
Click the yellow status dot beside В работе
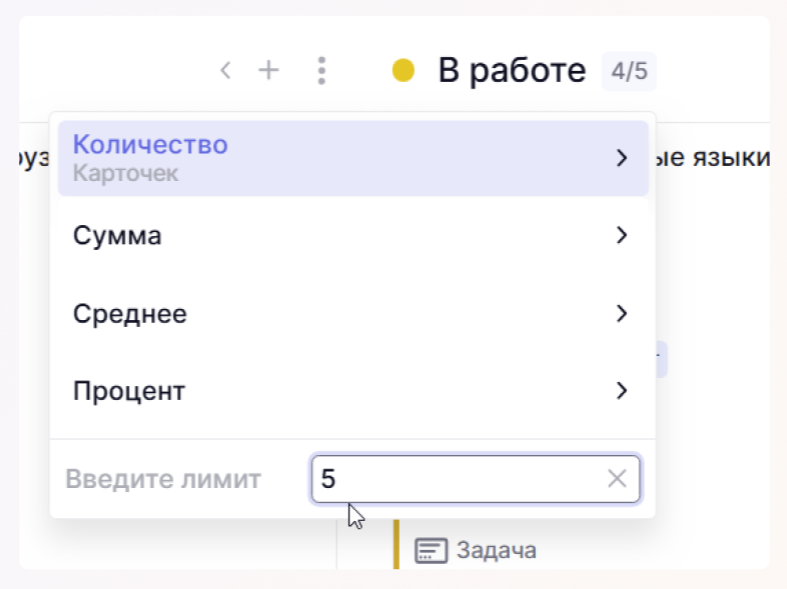403,70
